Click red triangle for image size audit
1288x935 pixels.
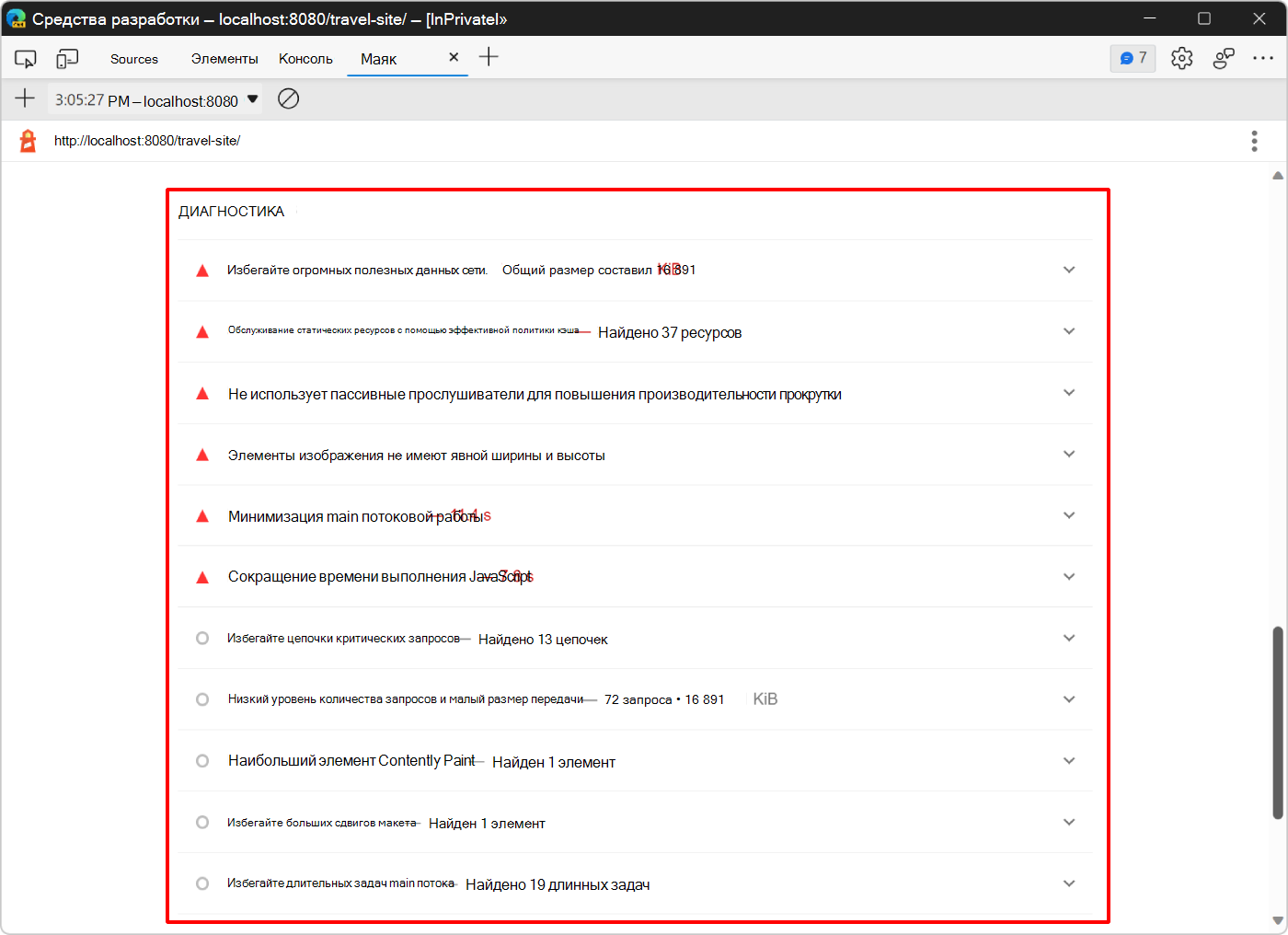(202, 455)
